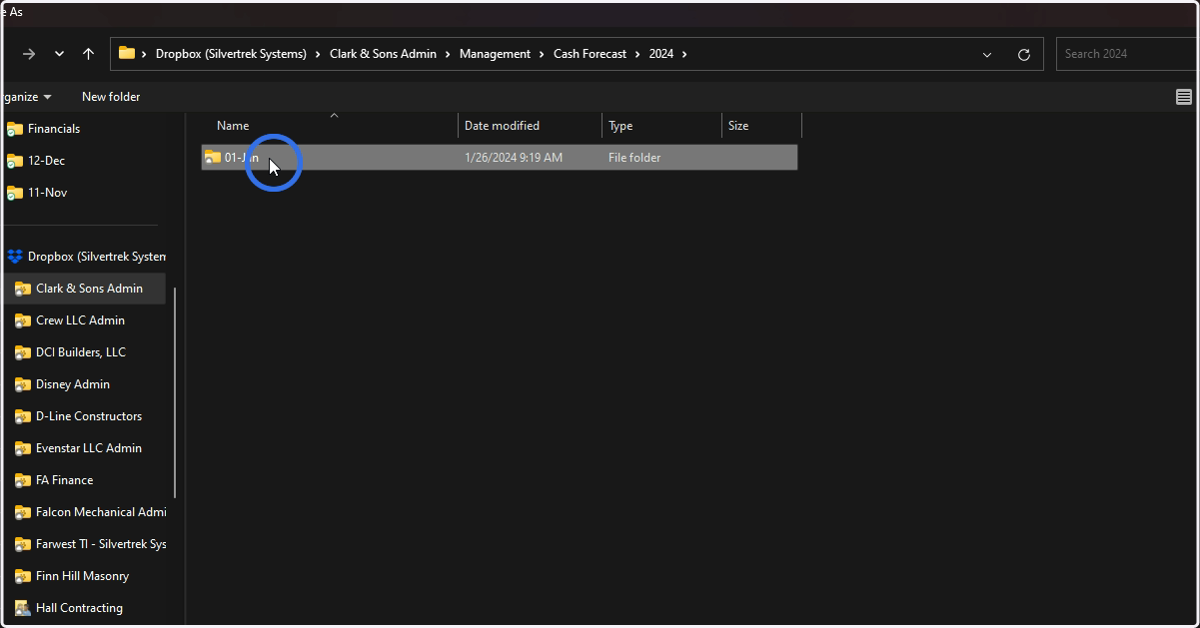Click Disney Admin folder icon
The height and width of the screenshot is (628, 1200).
tap(23, 385)
